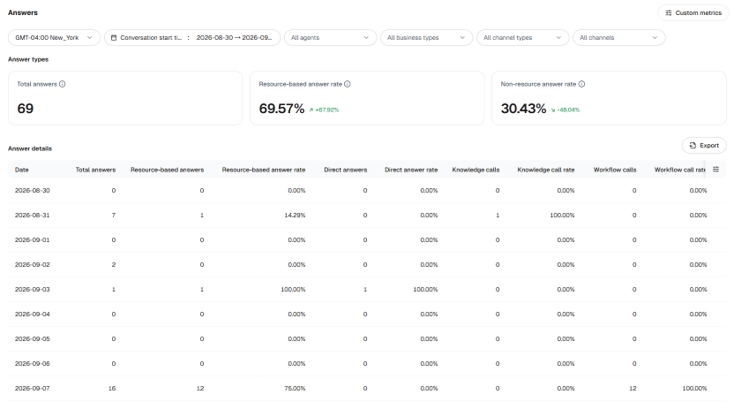Click the Resource-based answers column header

tap(167, 170)
